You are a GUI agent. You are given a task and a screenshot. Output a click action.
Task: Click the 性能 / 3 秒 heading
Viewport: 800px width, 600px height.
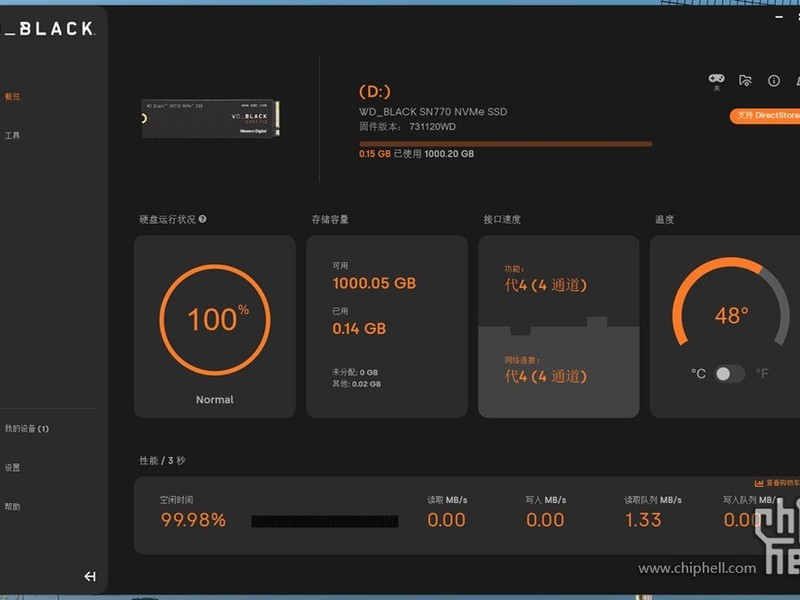[162, 461]
